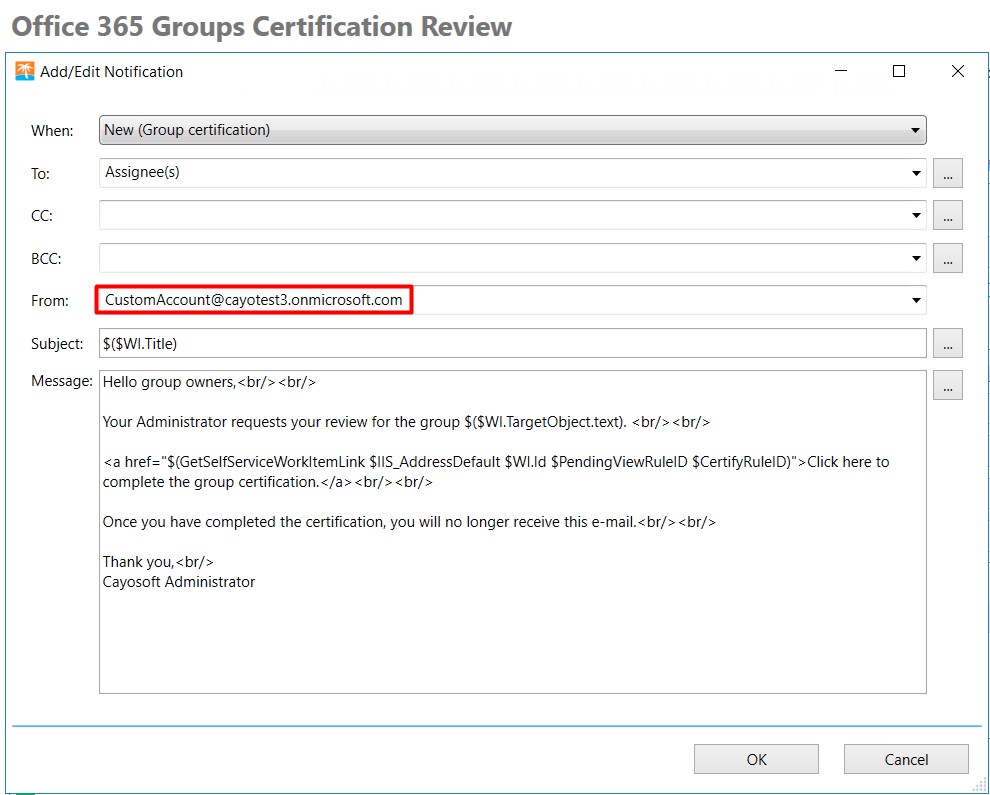Expand the CC field dropdown arrow

(x=916, y=215)
